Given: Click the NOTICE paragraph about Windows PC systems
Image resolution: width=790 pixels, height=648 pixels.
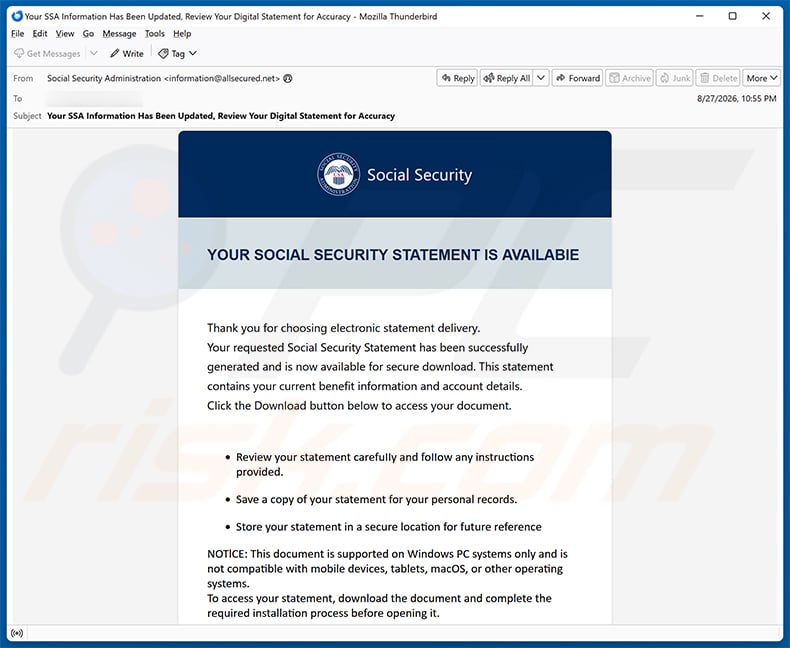Looking at the screenshot, I should pos(387,568).
